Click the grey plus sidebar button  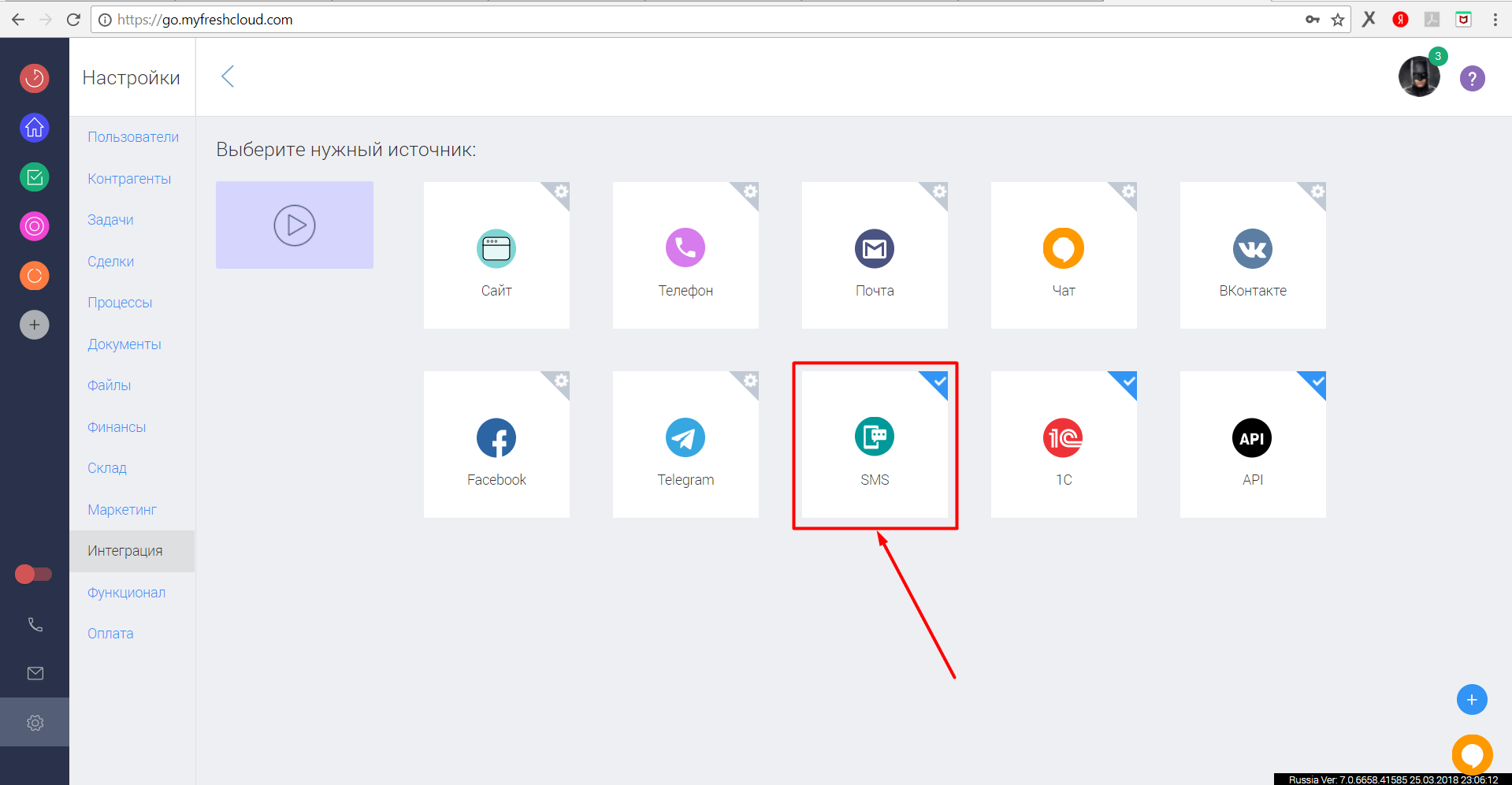tap(35, 325)
